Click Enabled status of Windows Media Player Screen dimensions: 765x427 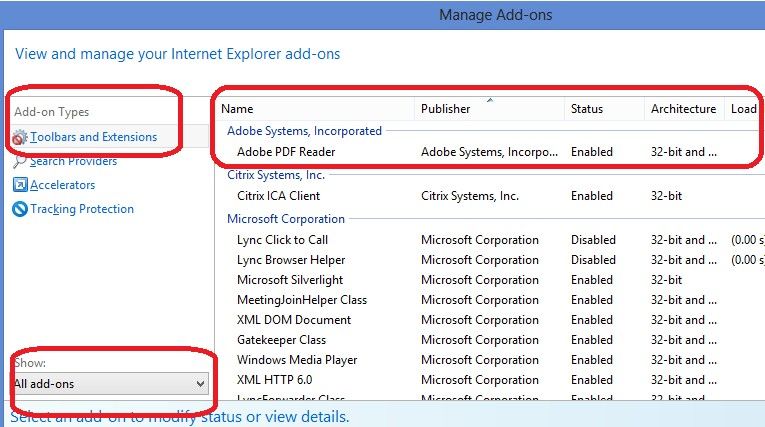pos(592,360)
